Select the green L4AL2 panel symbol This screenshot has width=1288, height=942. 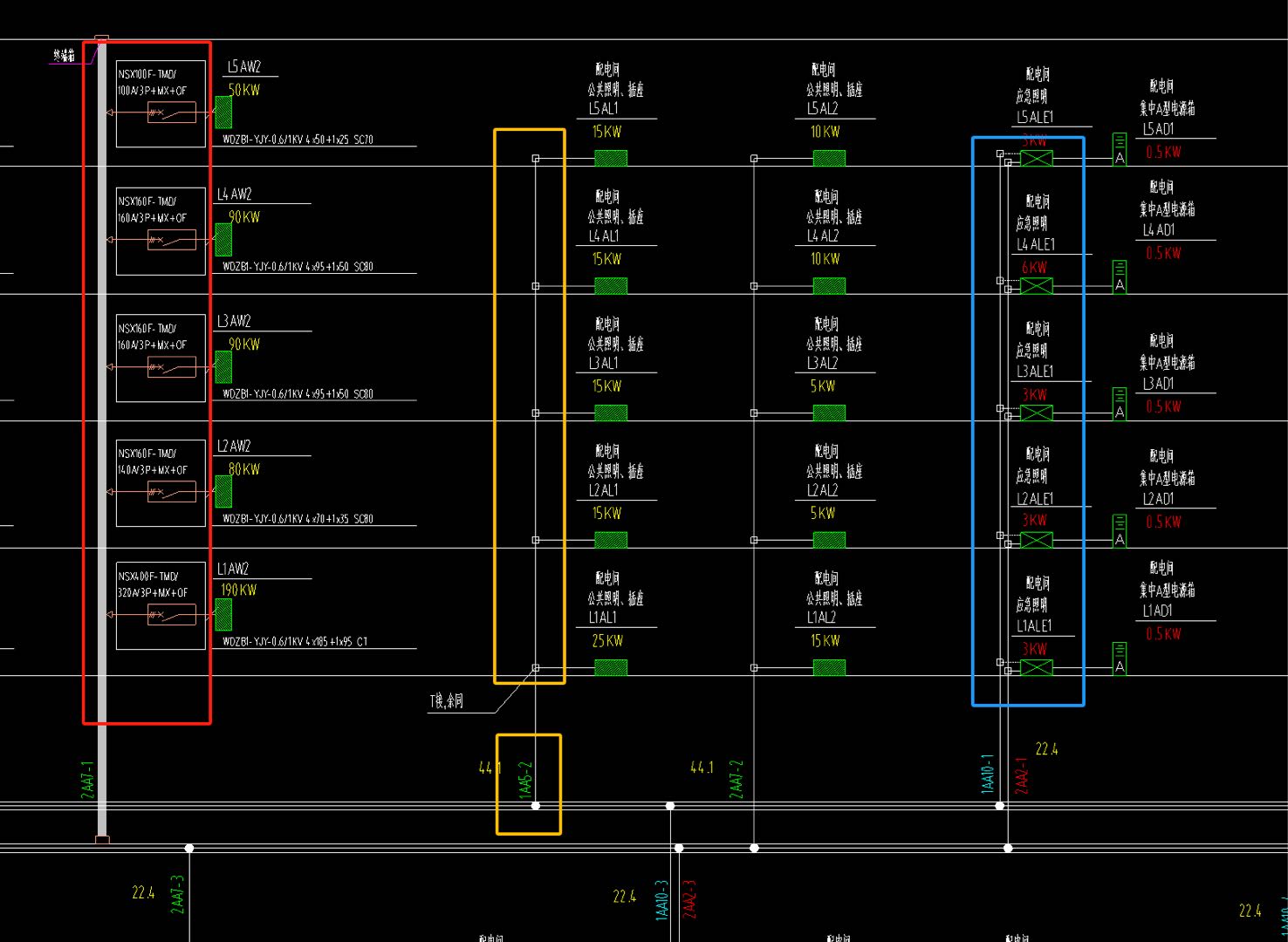(x=829, y=285)
